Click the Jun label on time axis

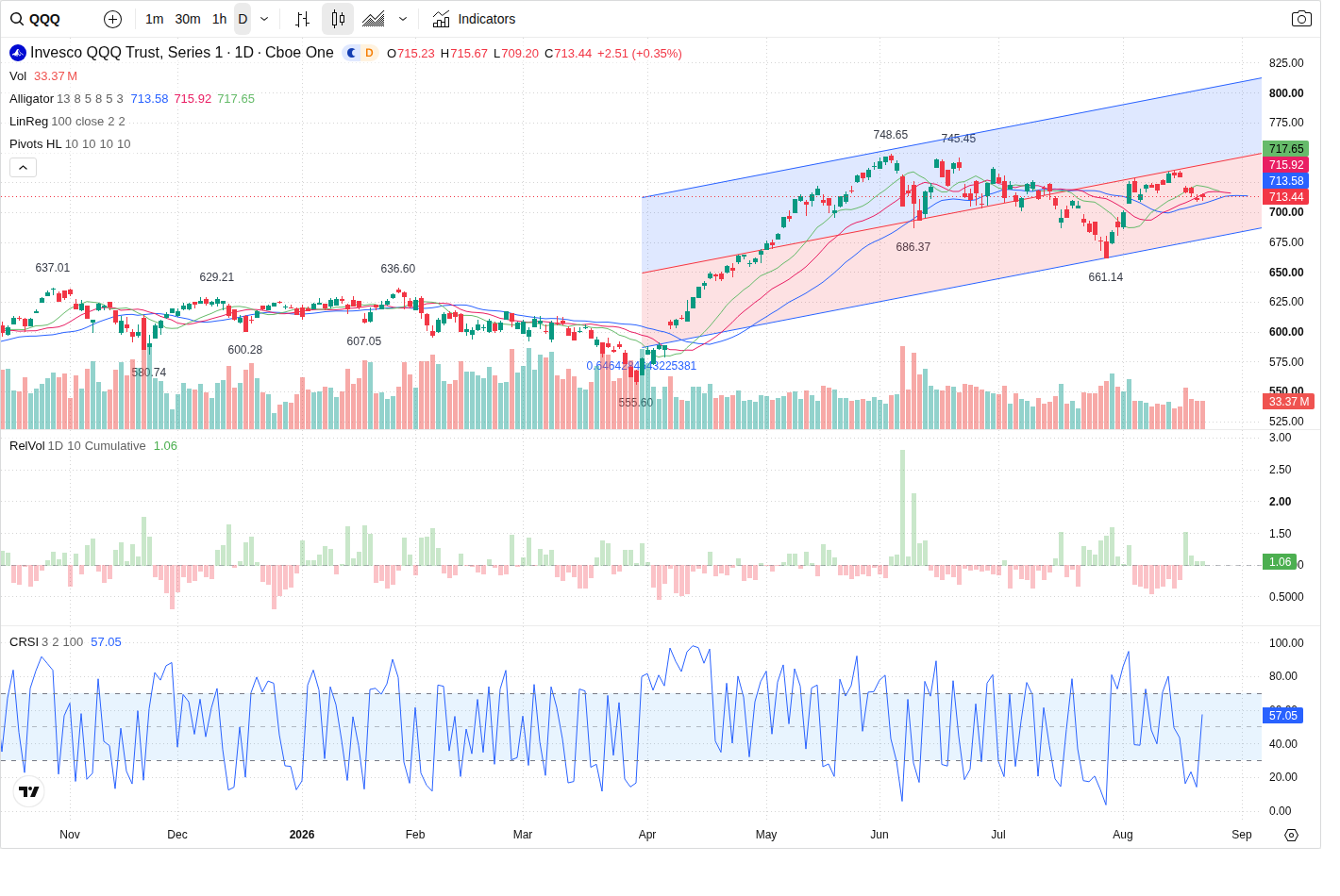click(879, 835)
